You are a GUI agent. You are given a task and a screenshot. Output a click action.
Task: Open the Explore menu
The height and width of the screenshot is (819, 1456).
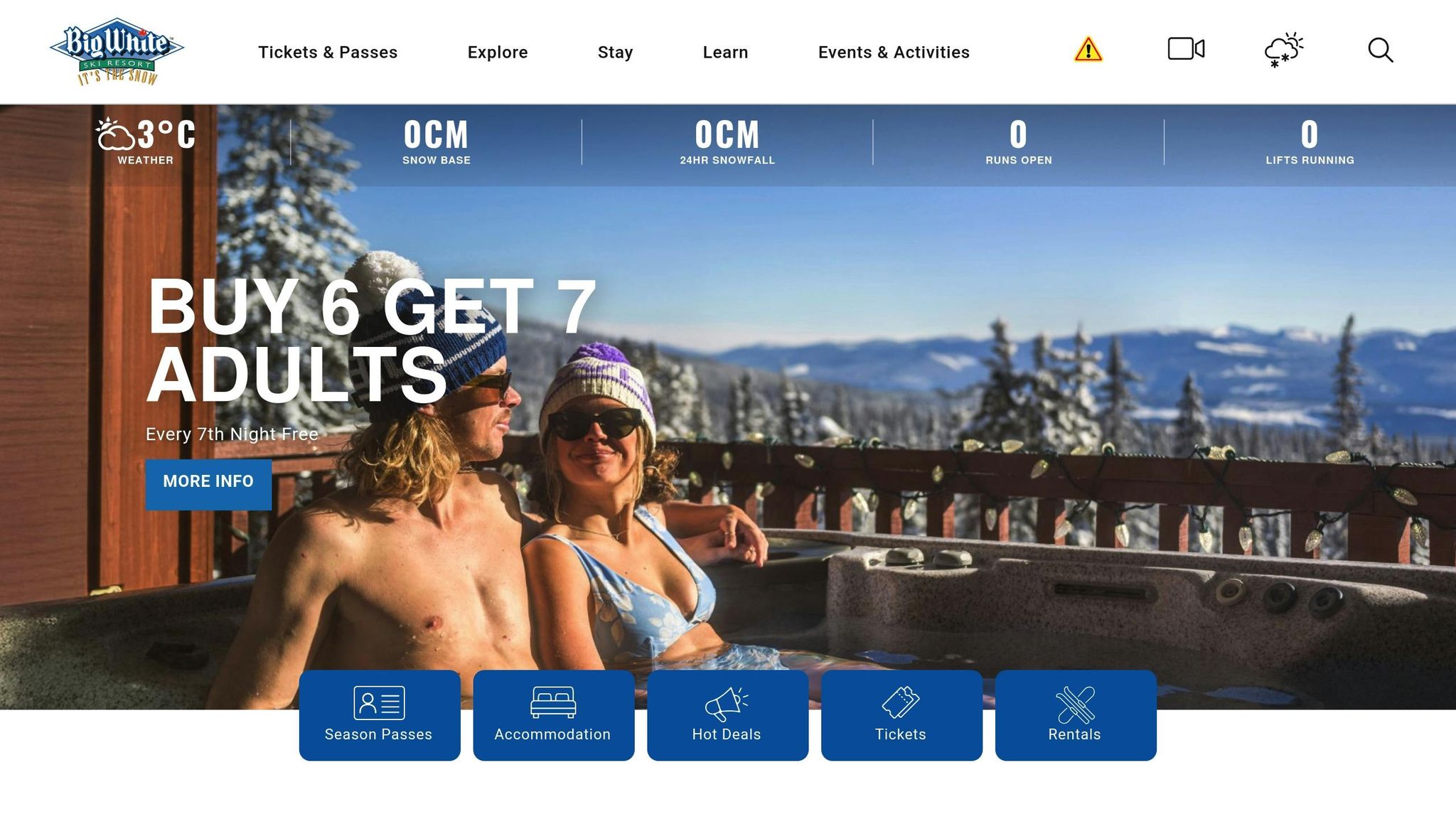click(498, 52)
